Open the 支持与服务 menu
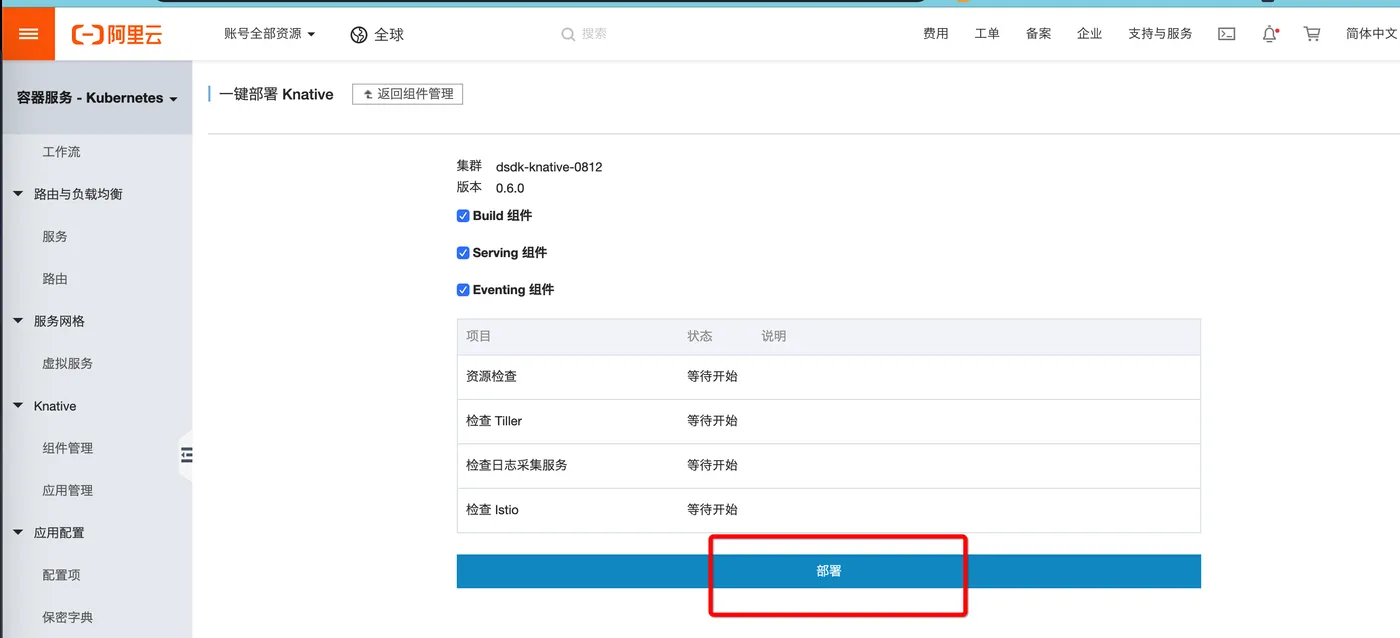Screen dimensions: 1400x638 1160,34
